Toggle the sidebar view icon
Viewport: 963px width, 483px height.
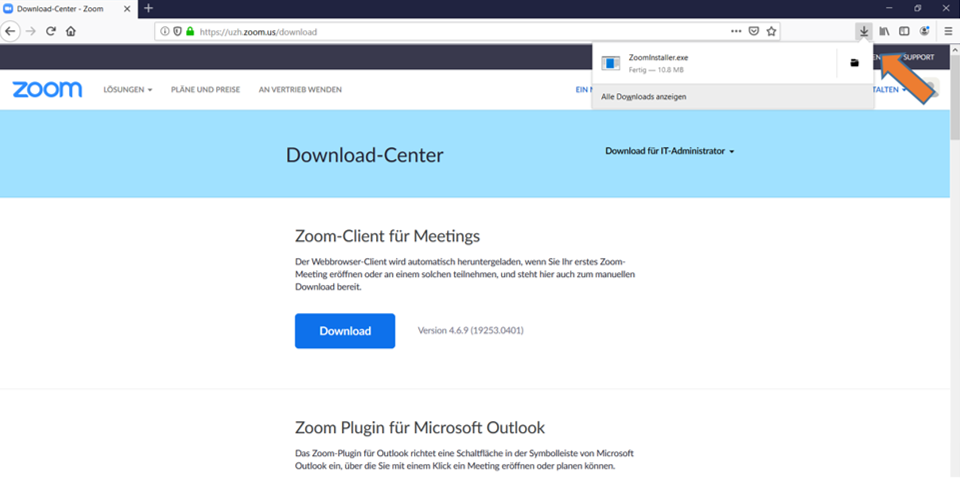[x=904, y=31]
